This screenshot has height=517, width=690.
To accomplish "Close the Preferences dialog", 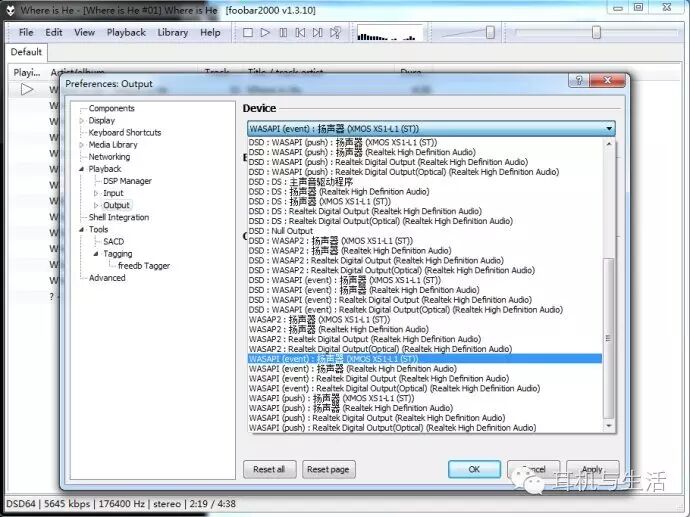I will coord(607,81).
